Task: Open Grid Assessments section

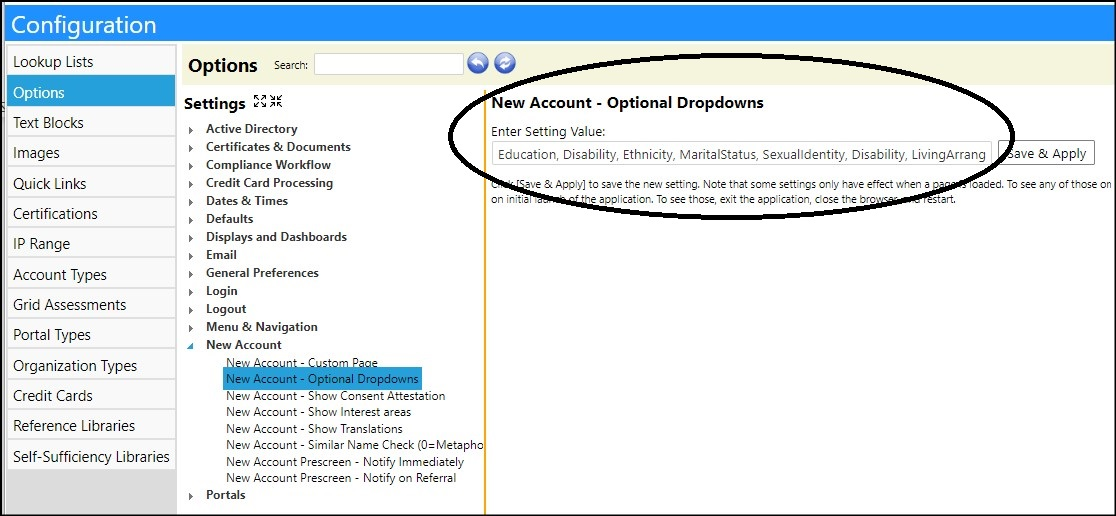Action: point(91,305)
